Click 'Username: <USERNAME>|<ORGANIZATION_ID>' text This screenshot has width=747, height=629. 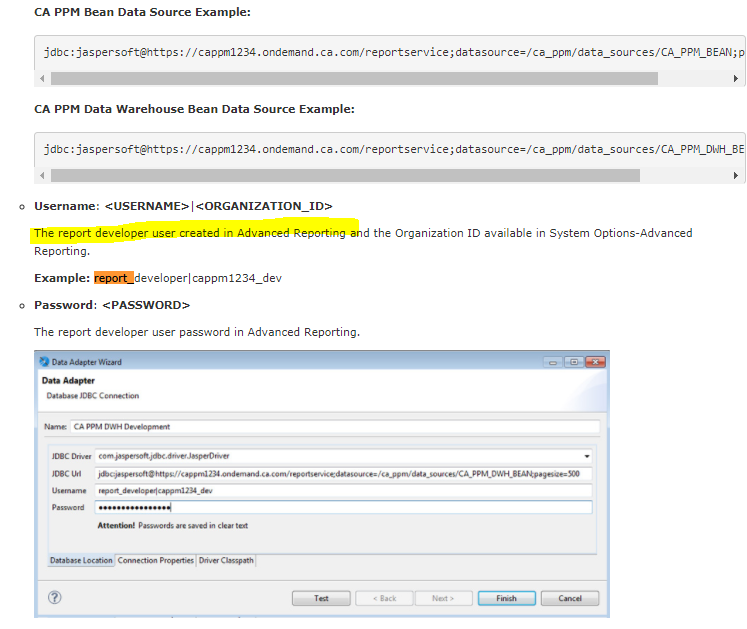click(x=183, y=206)
